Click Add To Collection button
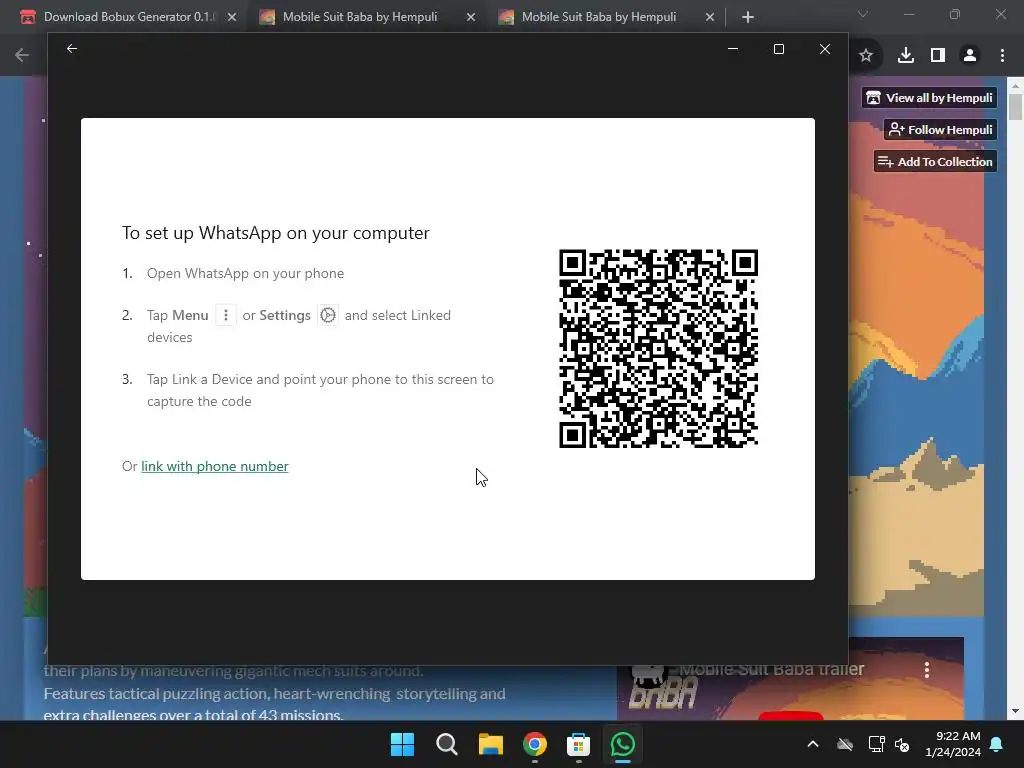This screenshot has height=768, width=1024. 935,161
